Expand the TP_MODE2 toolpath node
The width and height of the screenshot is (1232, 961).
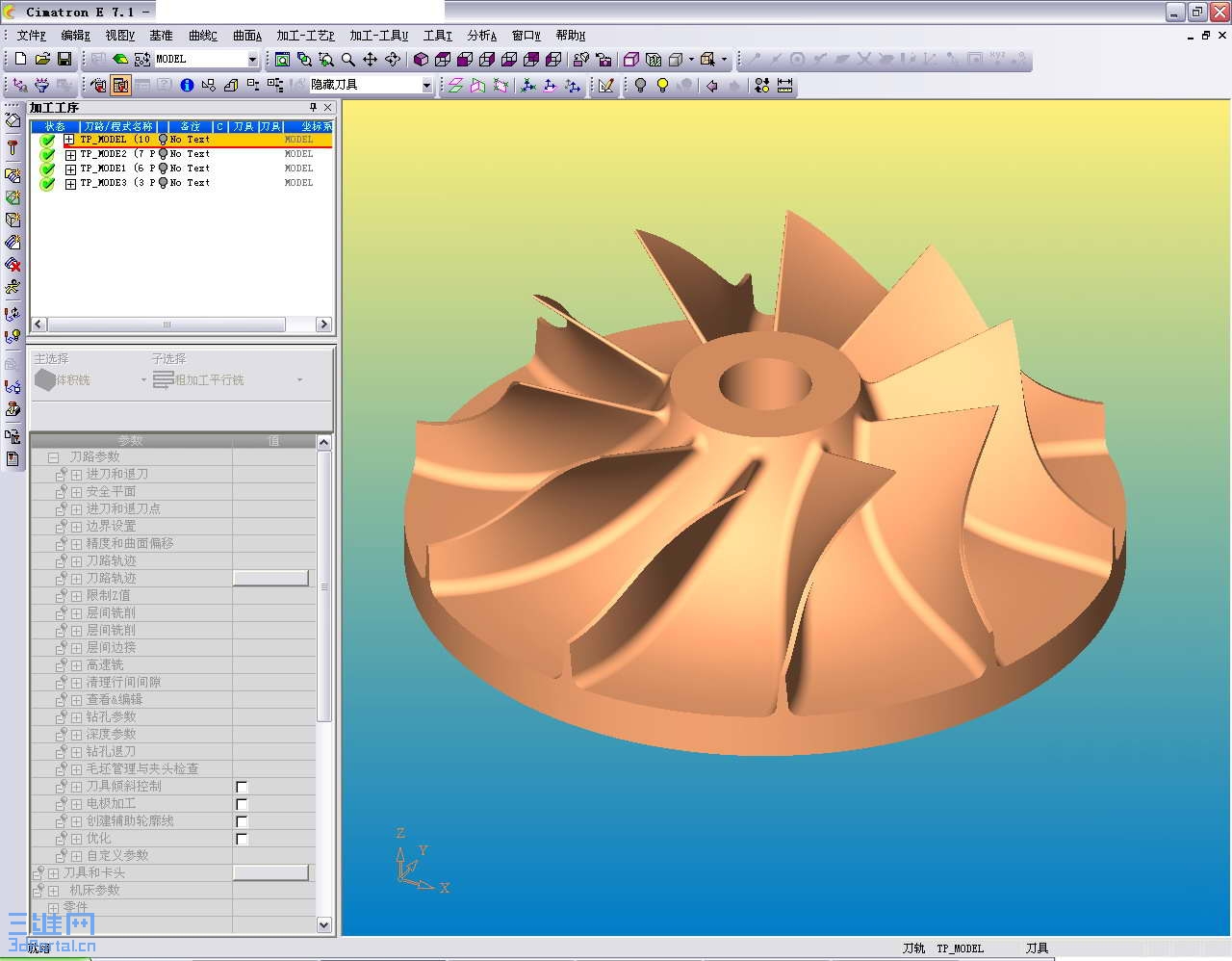tap(70, 154)
